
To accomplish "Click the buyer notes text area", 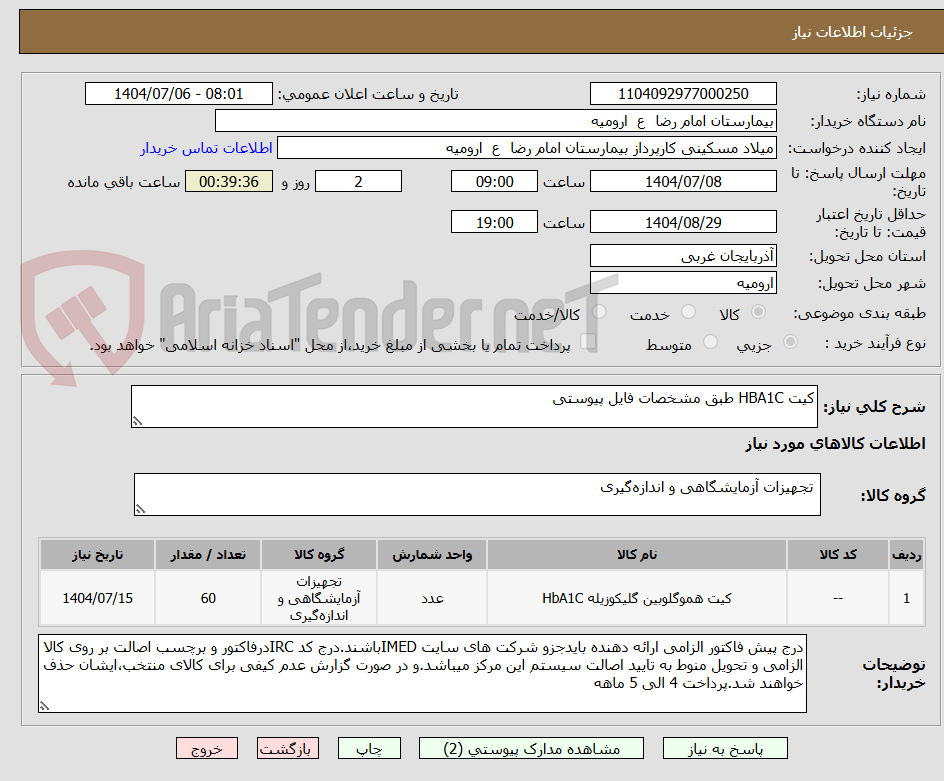I will point(423,673).
